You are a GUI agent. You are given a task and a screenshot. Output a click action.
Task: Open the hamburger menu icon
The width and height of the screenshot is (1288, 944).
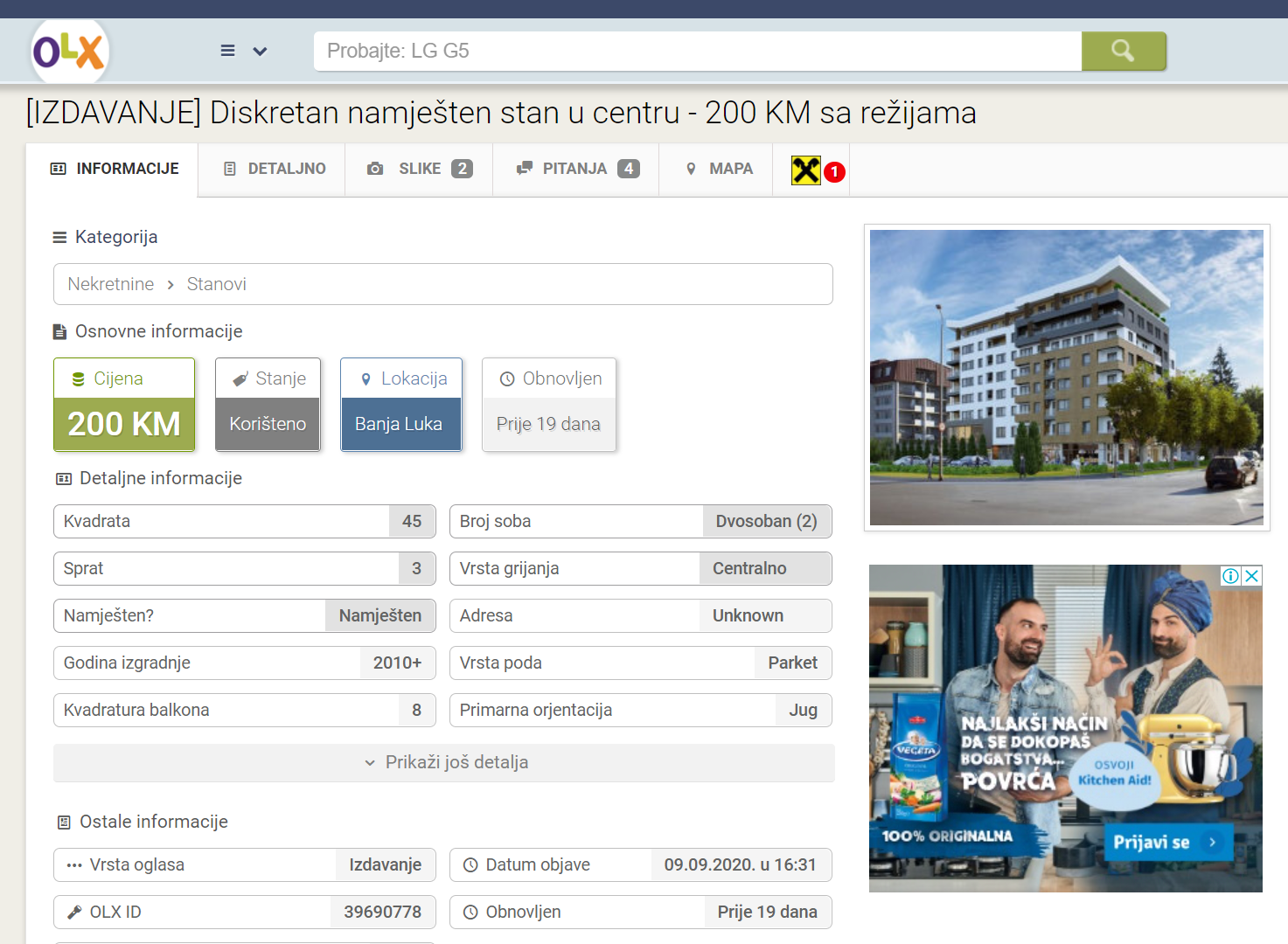[227, 51]
